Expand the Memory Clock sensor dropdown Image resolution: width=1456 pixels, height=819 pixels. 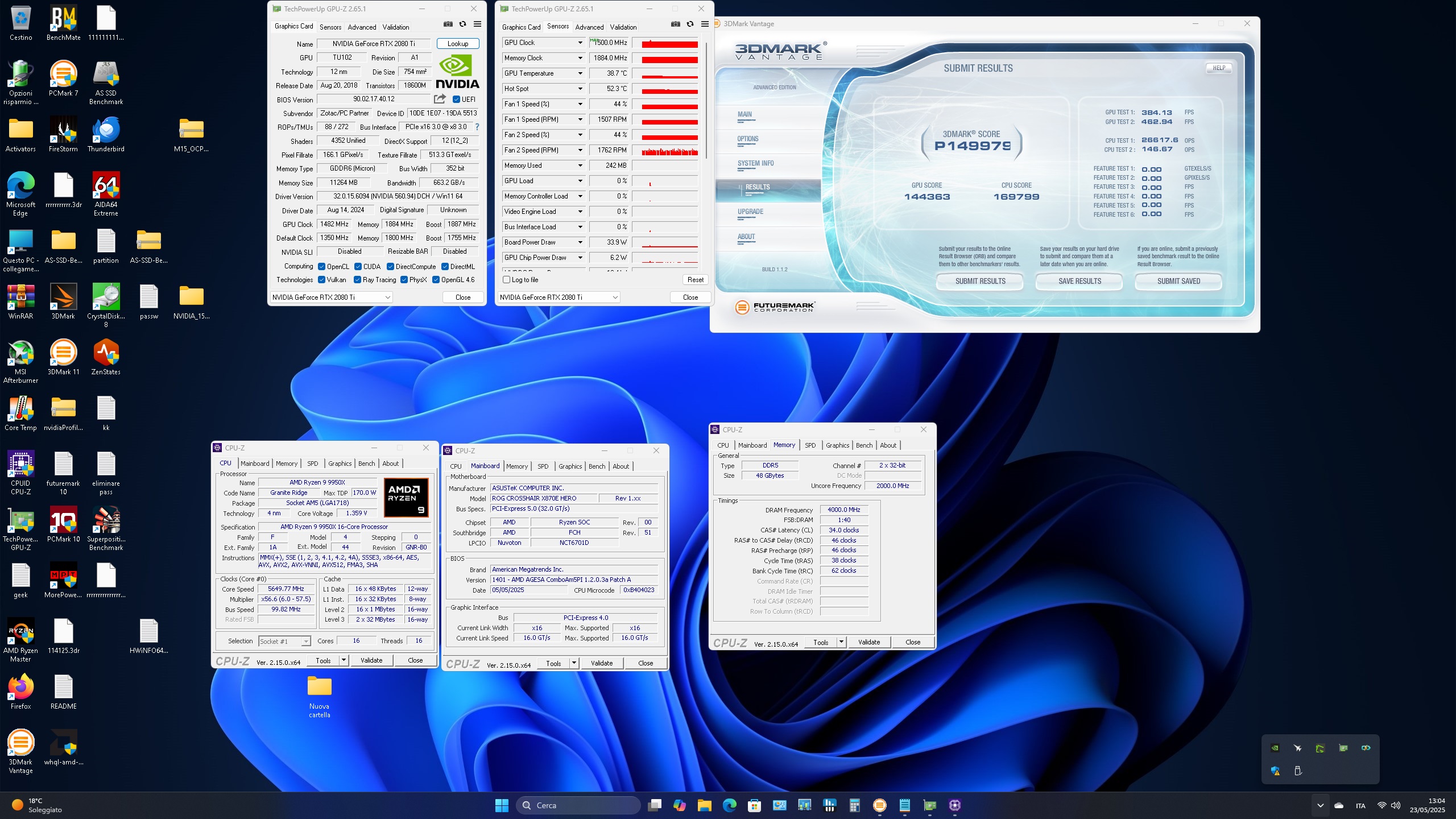click(580, 58)
